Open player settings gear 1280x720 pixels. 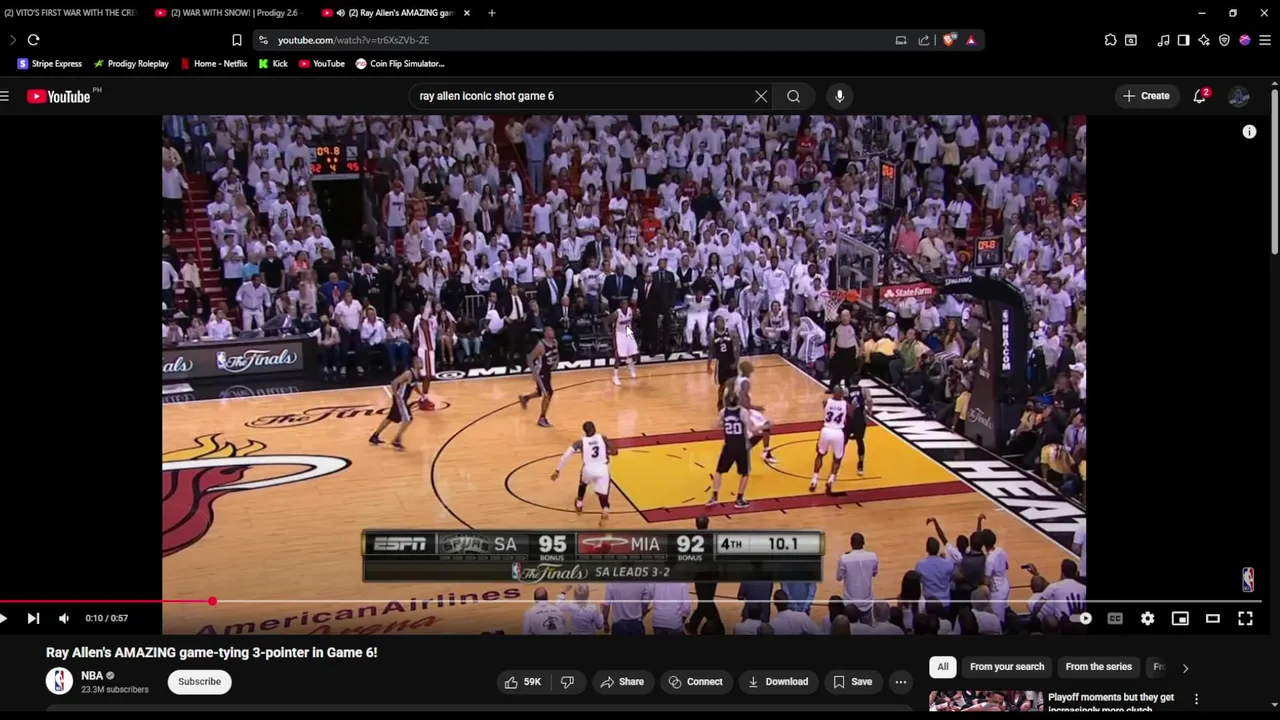1147,618
